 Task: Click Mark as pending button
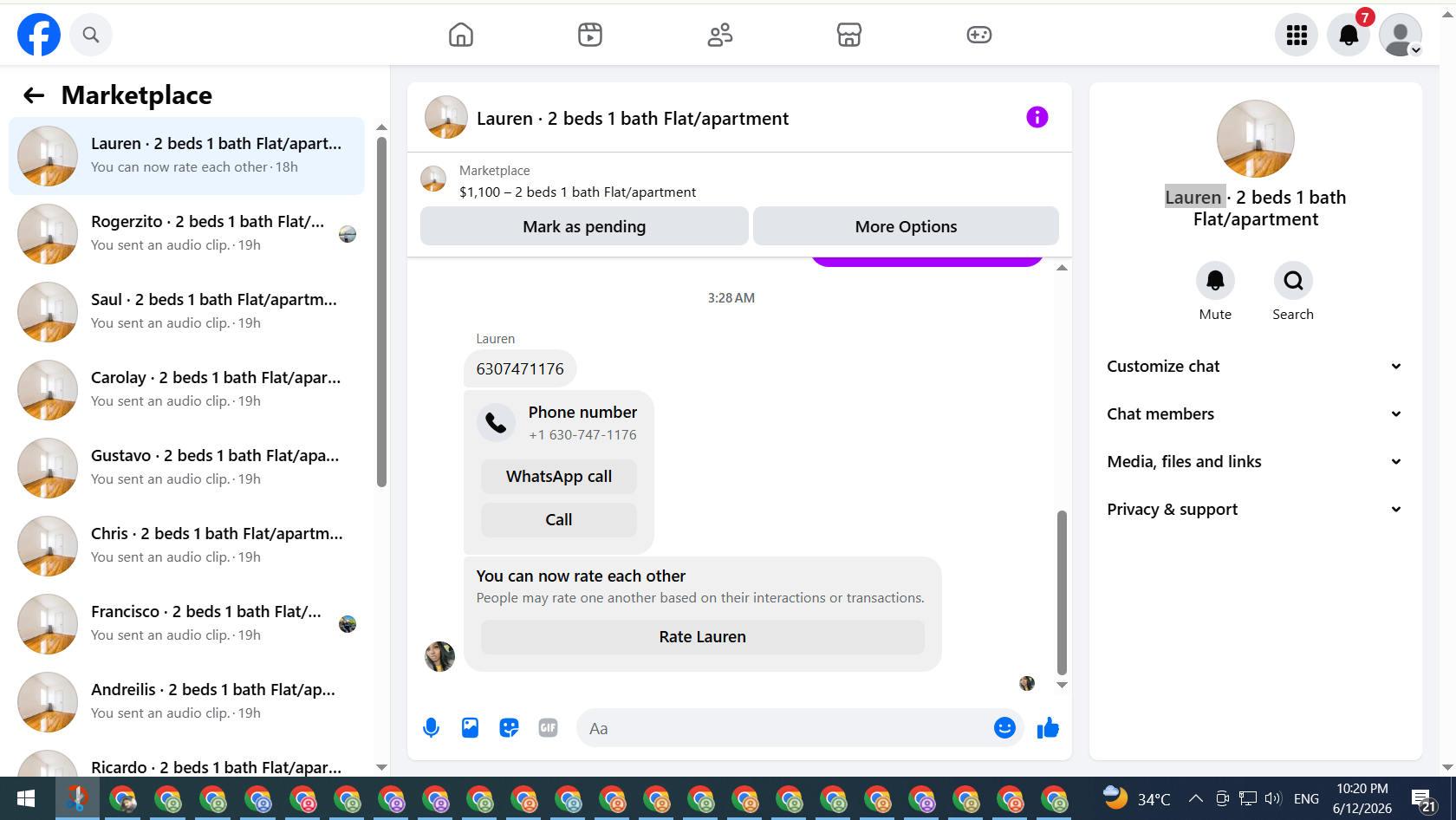click(x=584, y=226)
